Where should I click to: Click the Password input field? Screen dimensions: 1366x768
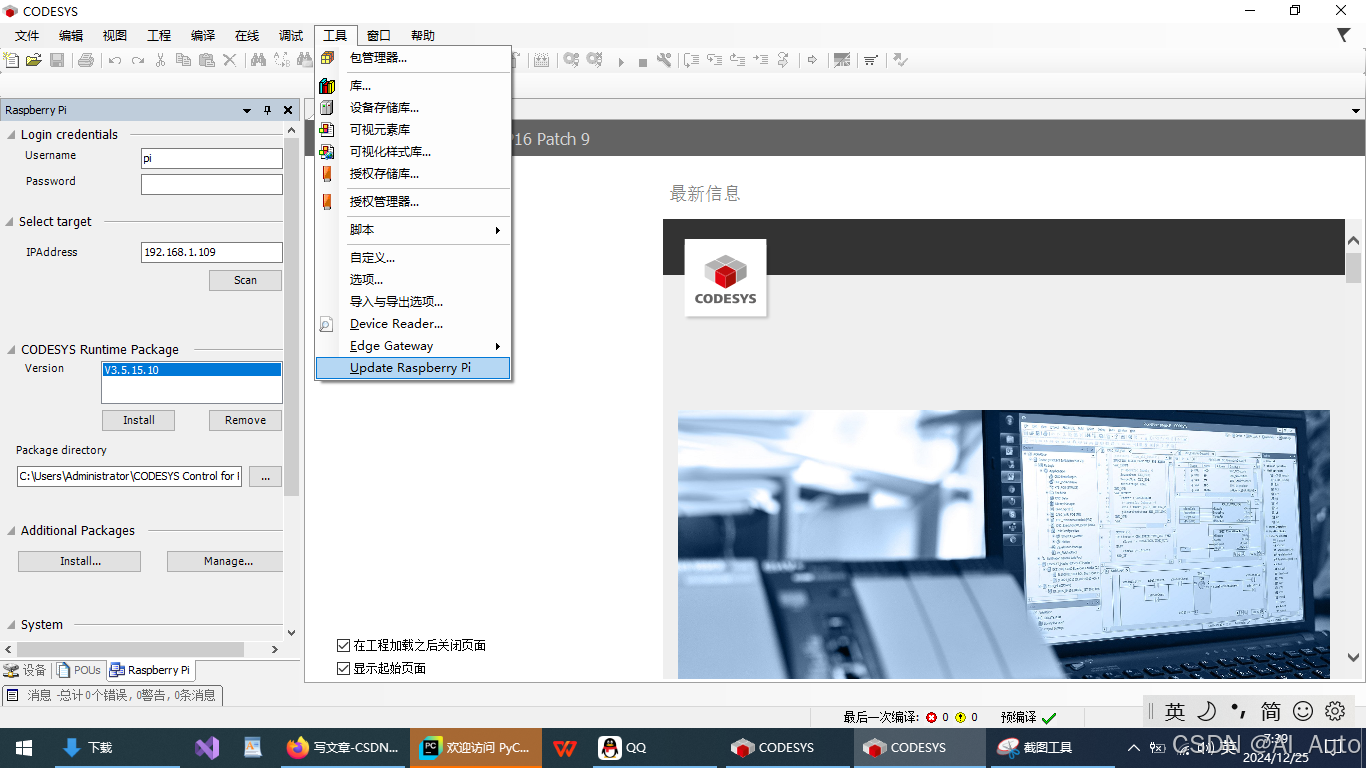click(212, 184)
